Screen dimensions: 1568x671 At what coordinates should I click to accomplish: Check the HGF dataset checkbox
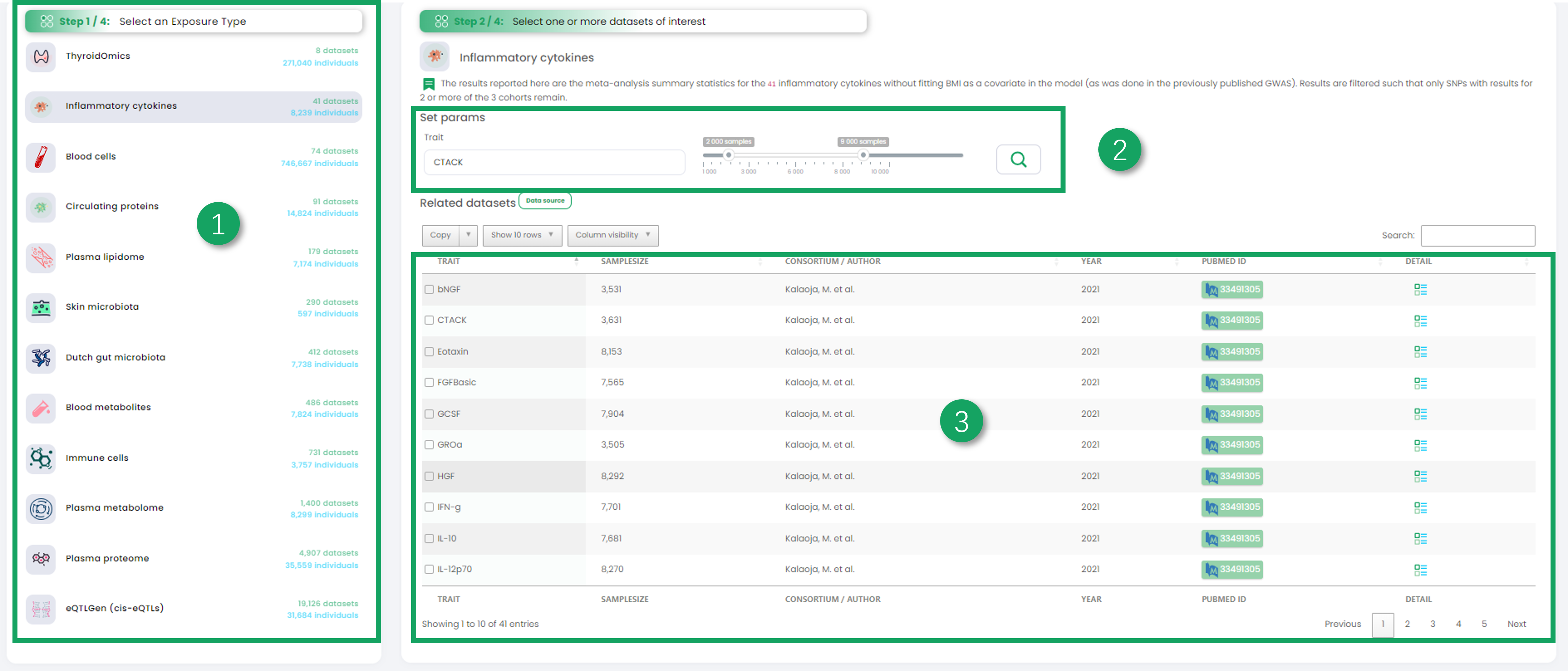428,476
